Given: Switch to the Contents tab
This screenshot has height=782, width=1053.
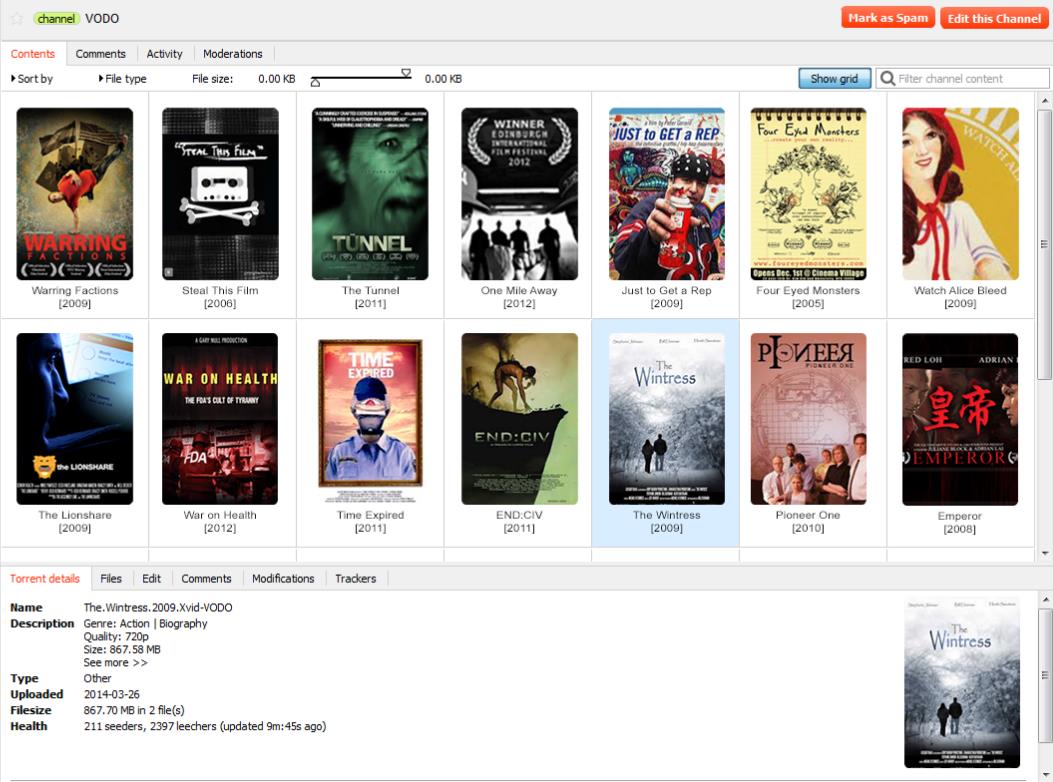Looking at the screenshot, I should pos(33,54).
